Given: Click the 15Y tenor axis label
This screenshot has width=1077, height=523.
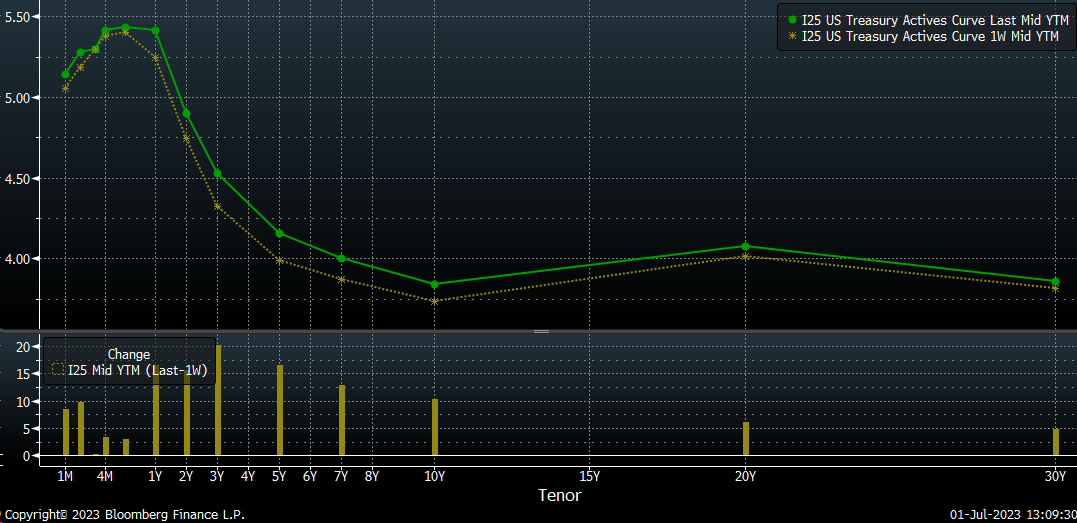Looking at the screenshot, I should click(x=589, y=476).
